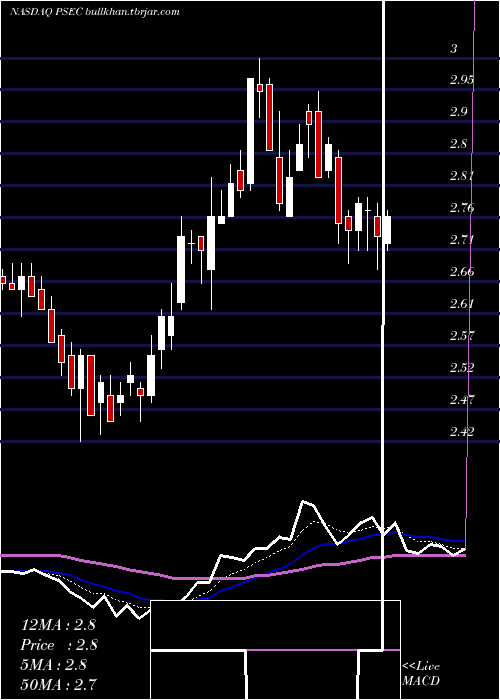
Task: Click the price axis label 2.52
Action: 462,367
